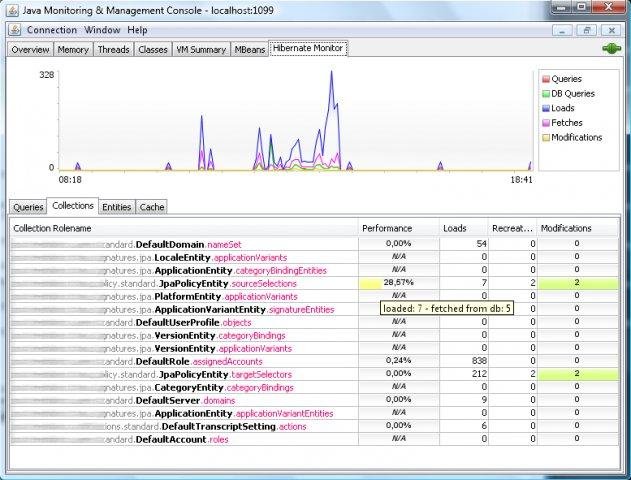Click the Java icon in the title bar
The width and height of the screenshot is (631, 480).
(12, 10)
